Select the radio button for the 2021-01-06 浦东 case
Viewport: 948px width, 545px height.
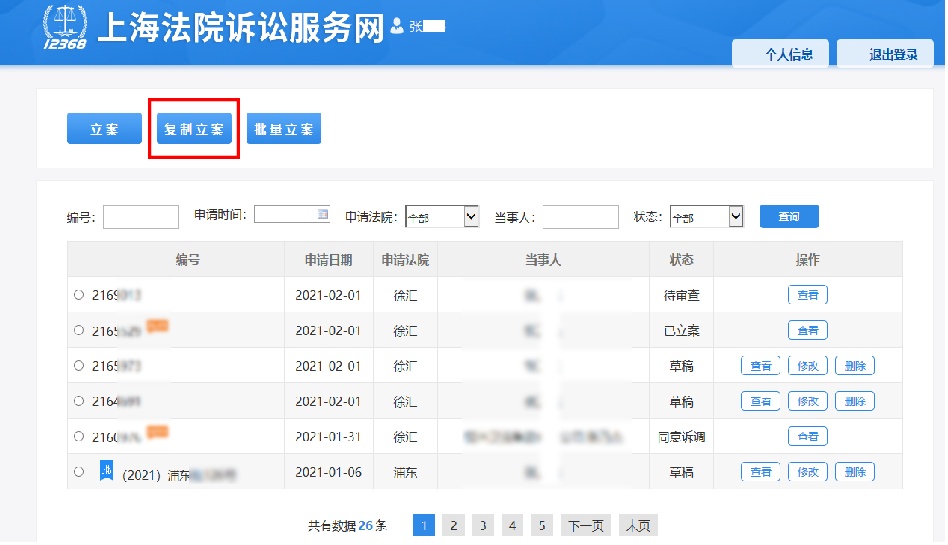click(x=79, y=472)
